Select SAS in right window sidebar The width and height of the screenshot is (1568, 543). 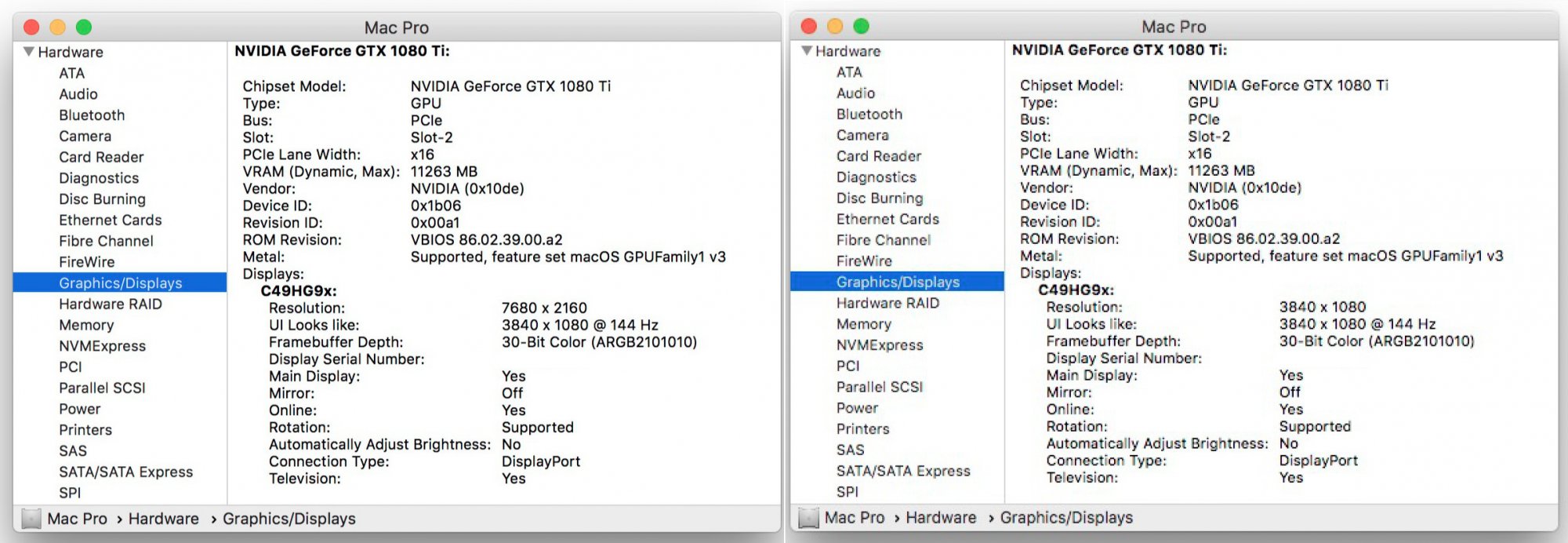pos(851,450)
